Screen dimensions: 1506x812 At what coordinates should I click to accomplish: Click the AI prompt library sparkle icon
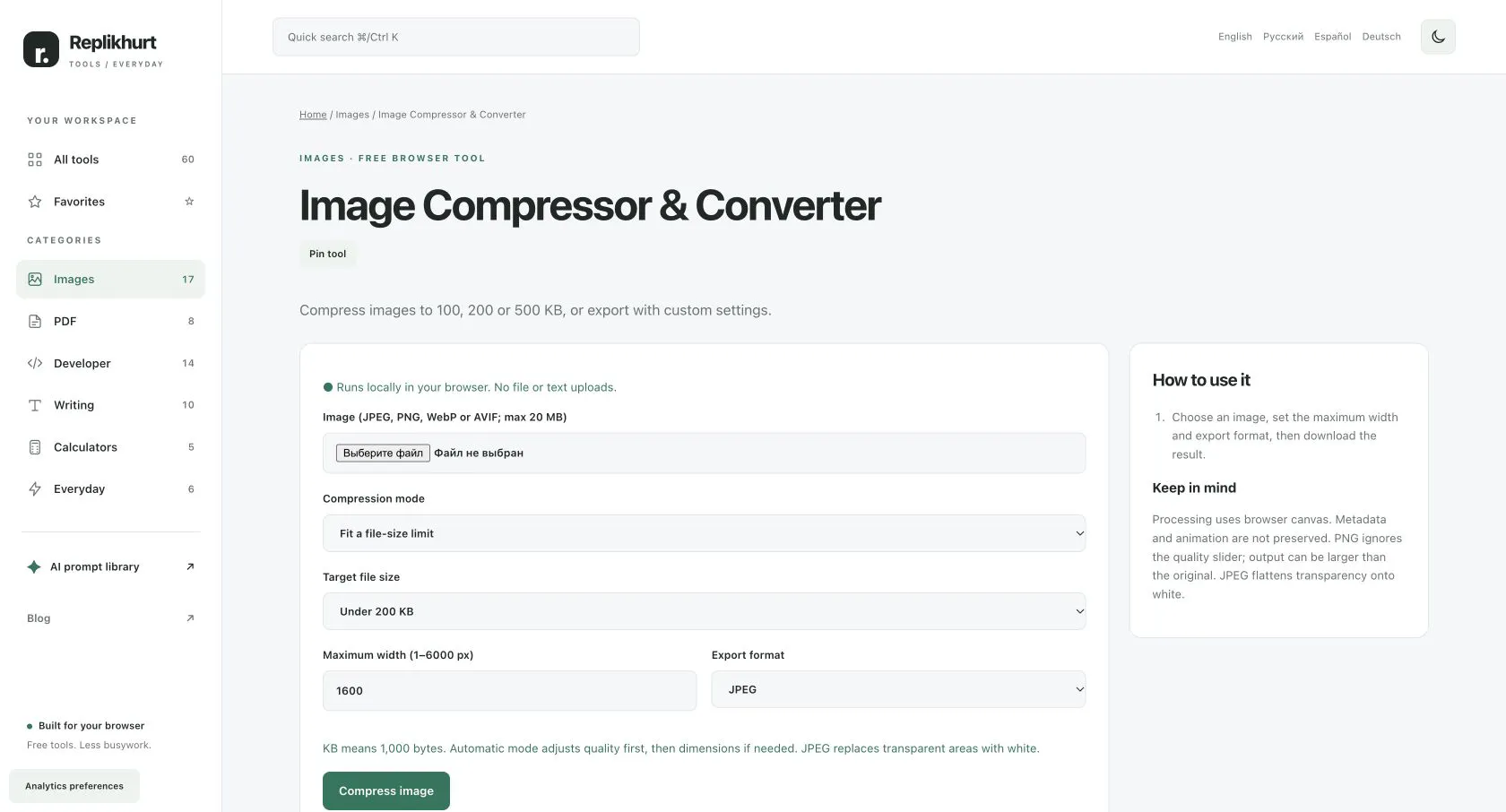tap(34, 566)
